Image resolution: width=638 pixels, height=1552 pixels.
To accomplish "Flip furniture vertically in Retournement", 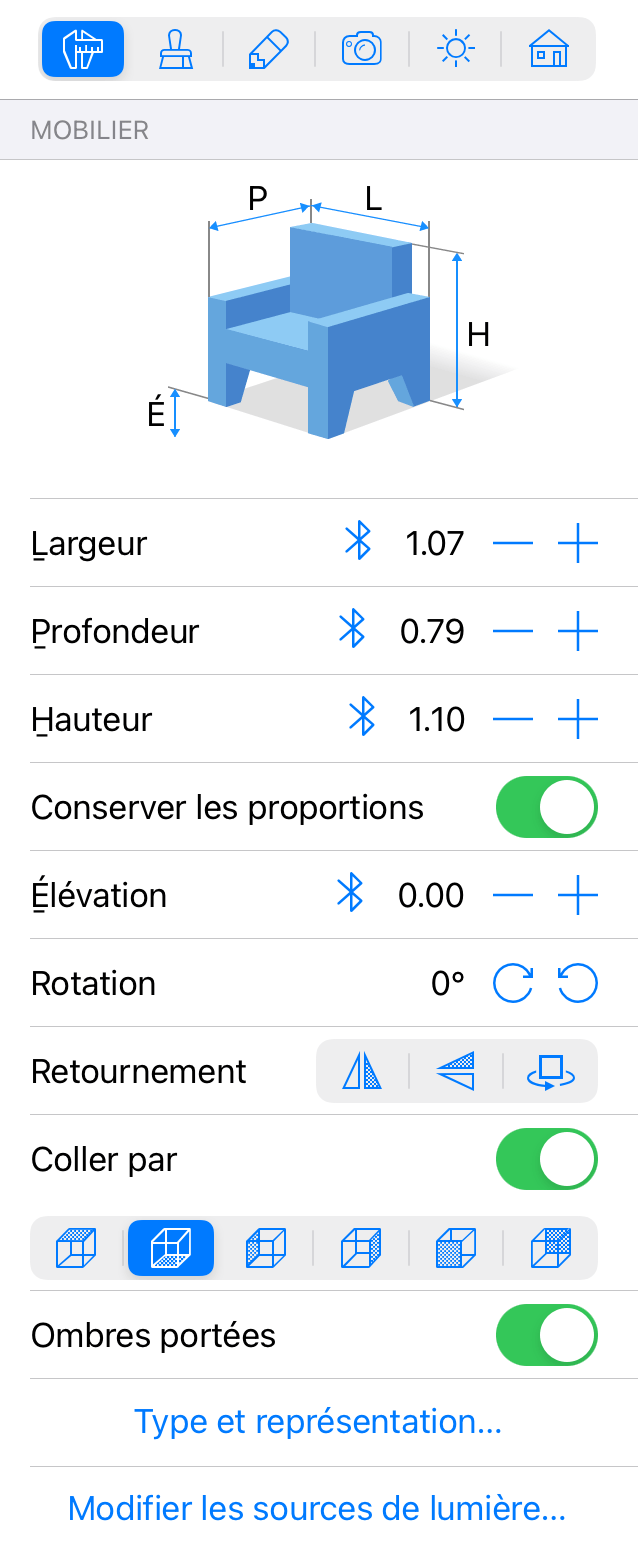I will (455, 1071).
